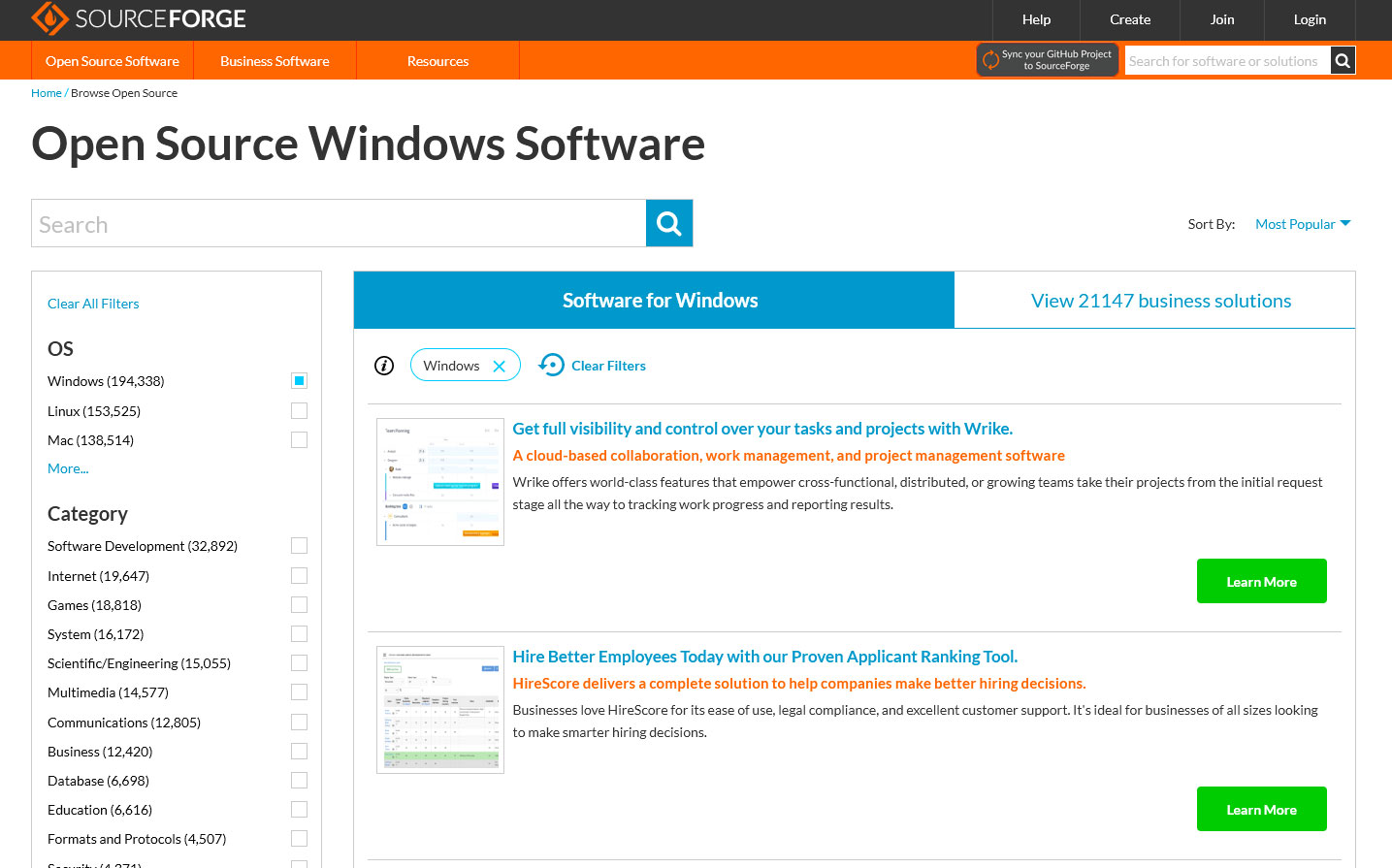Open the Business Software menu

pyautogui.click(x=275, y=61)
